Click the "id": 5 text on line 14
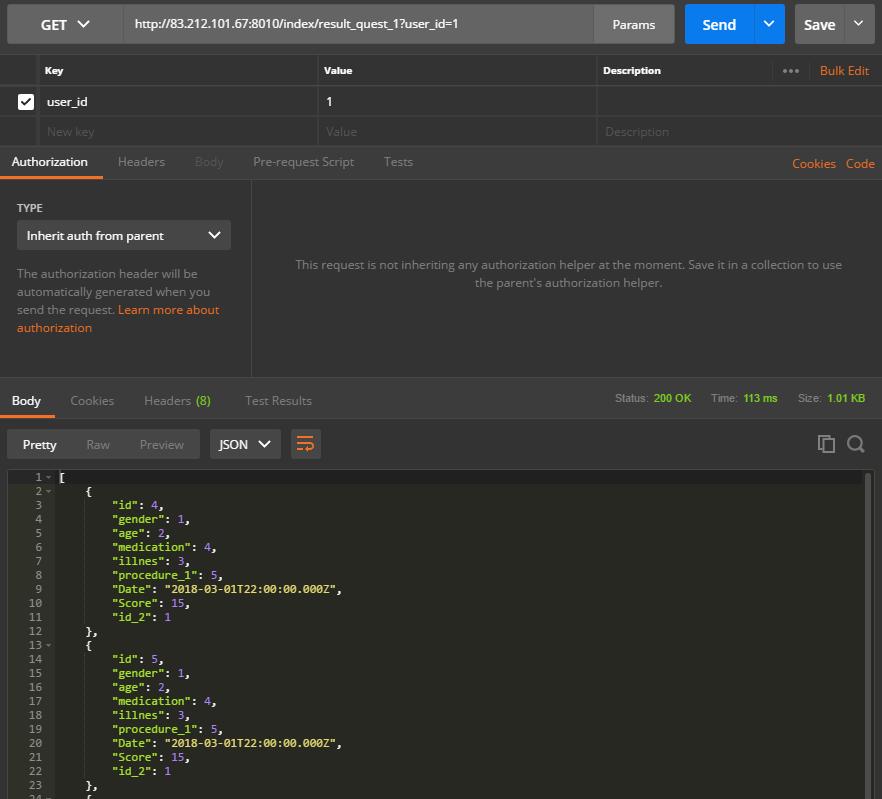 pyautogui.click(x=135, y=659)
